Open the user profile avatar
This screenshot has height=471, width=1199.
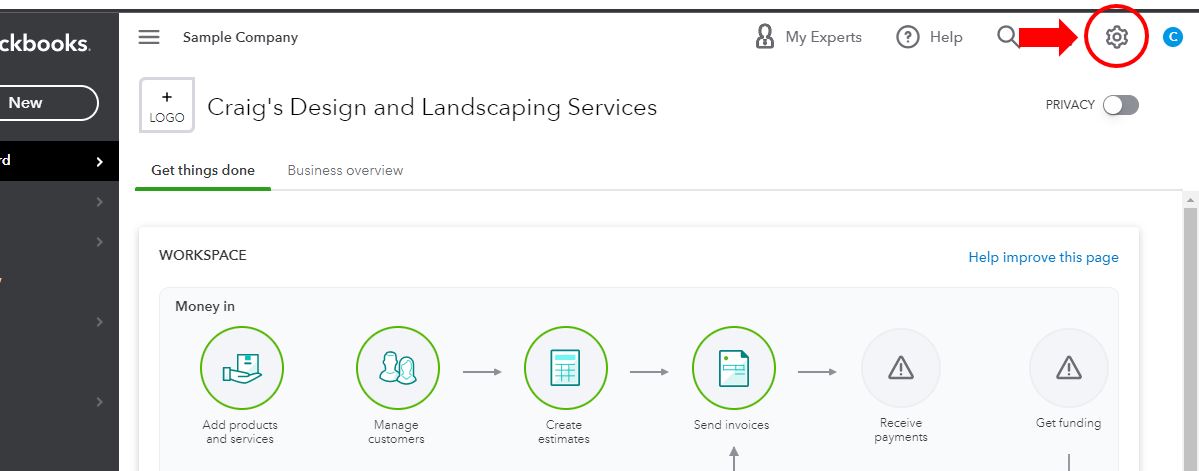coord(1173,37)
